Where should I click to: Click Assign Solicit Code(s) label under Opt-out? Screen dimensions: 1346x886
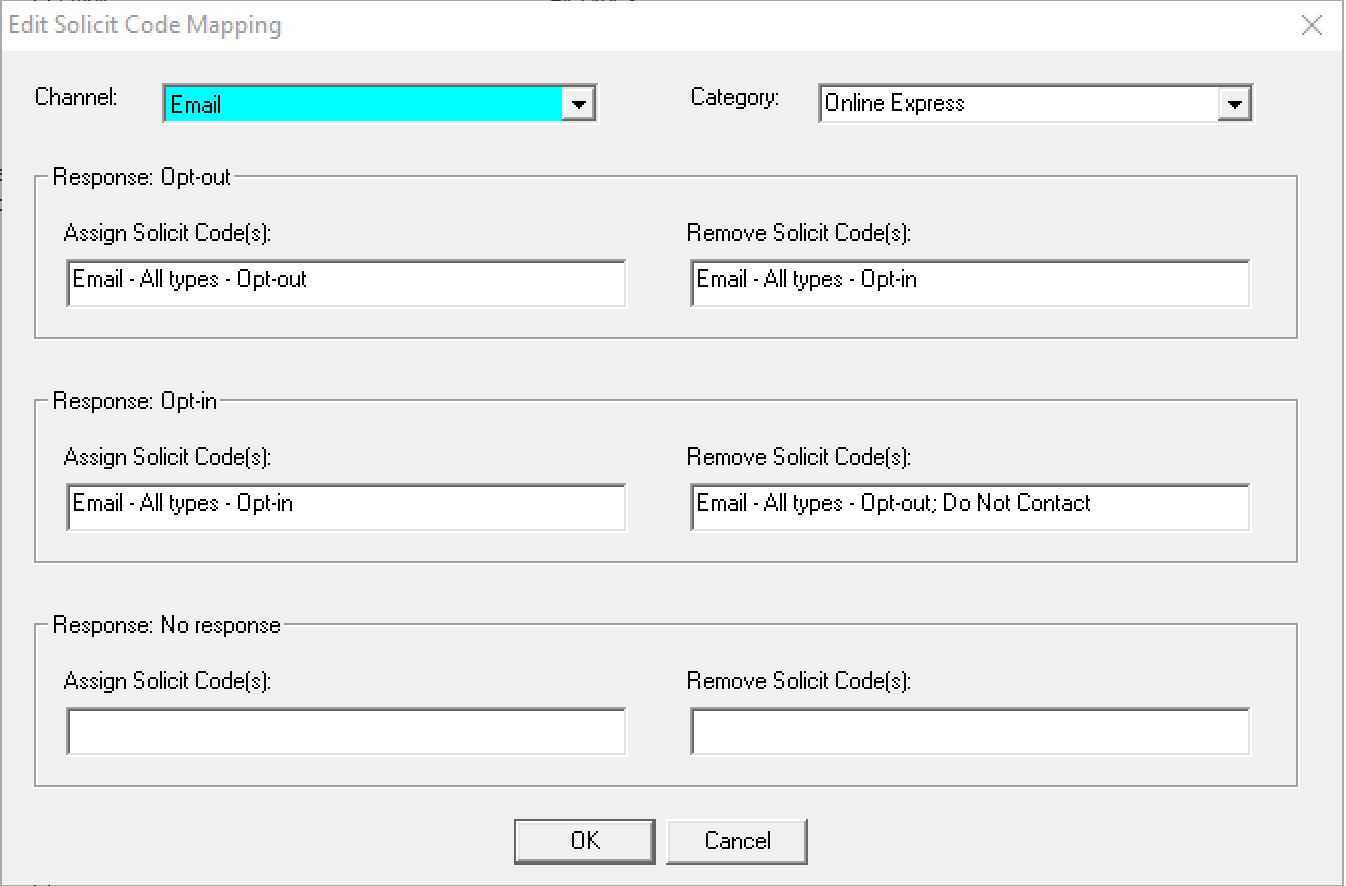pos(168,233)
